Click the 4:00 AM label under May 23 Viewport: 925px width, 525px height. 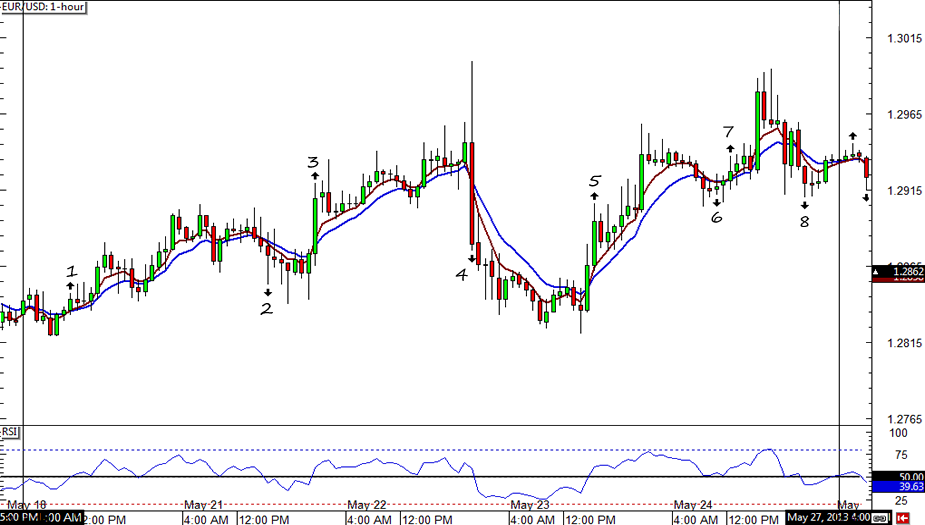click(533, 520)
